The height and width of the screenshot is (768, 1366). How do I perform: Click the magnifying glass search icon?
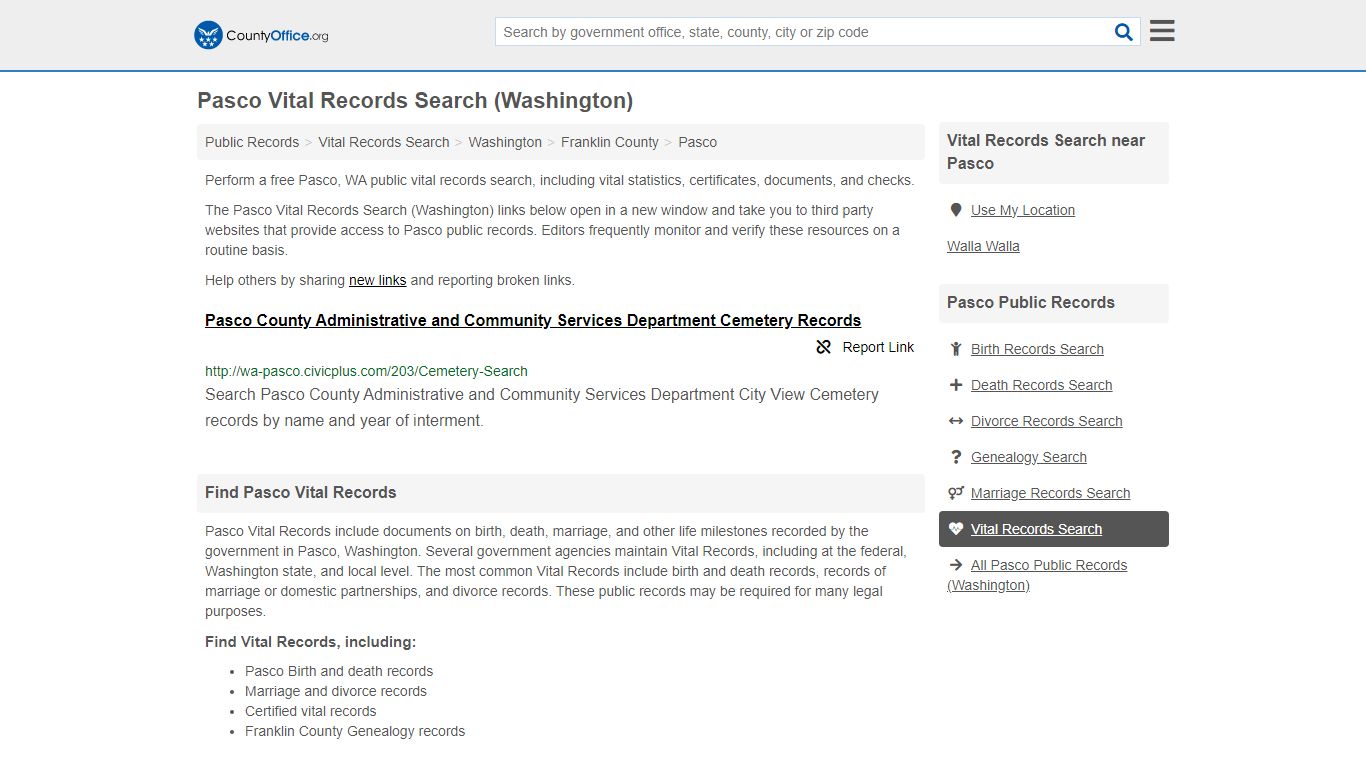[1124, 32]
